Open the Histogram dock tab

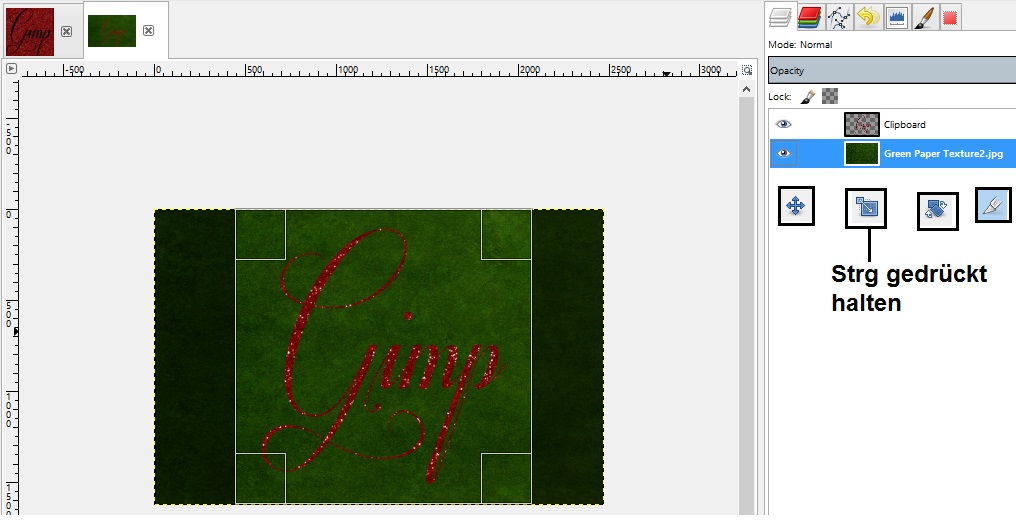click(897, 17)
